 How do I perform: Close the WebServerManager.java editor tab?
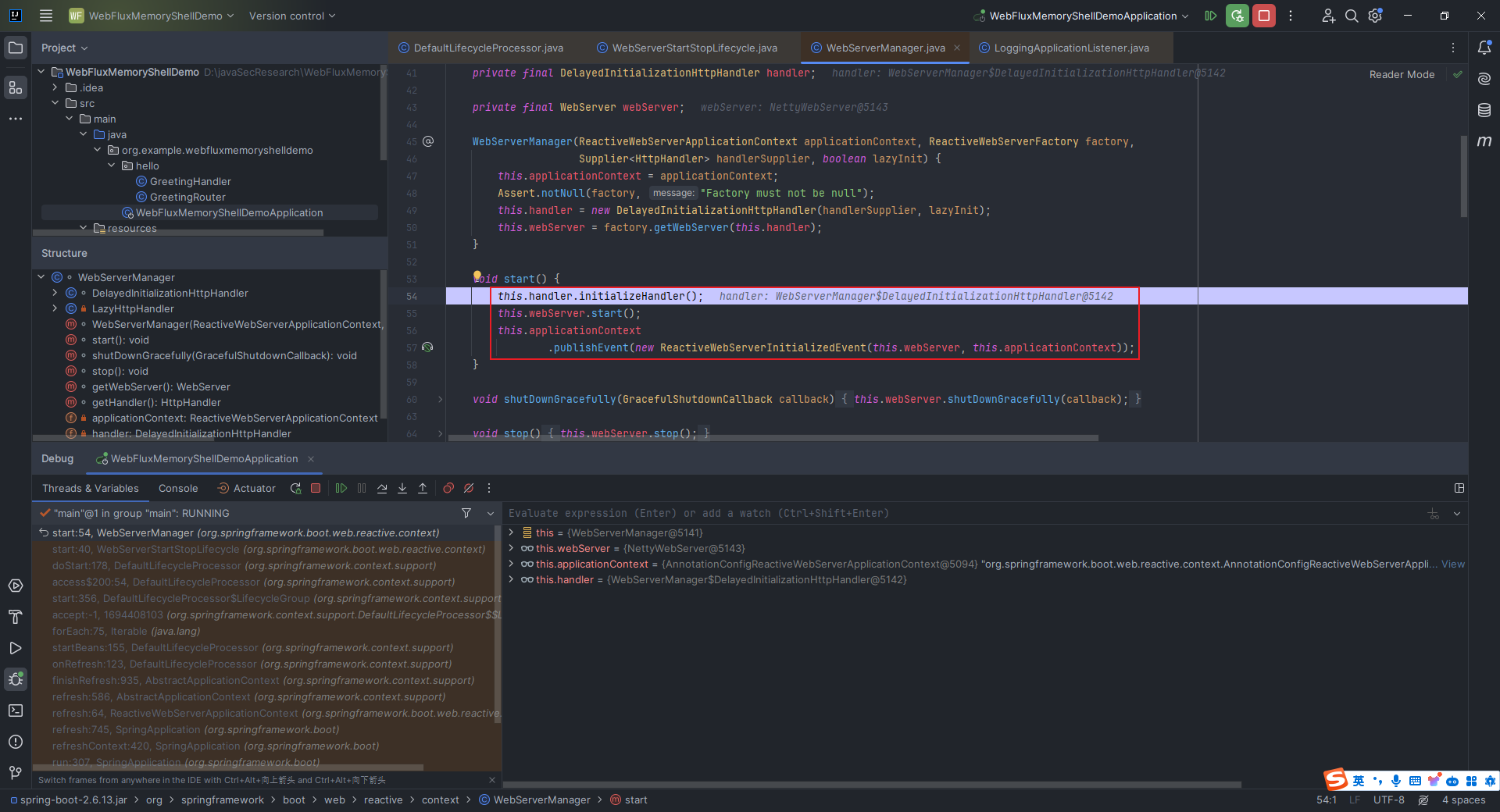click(957, 48)
